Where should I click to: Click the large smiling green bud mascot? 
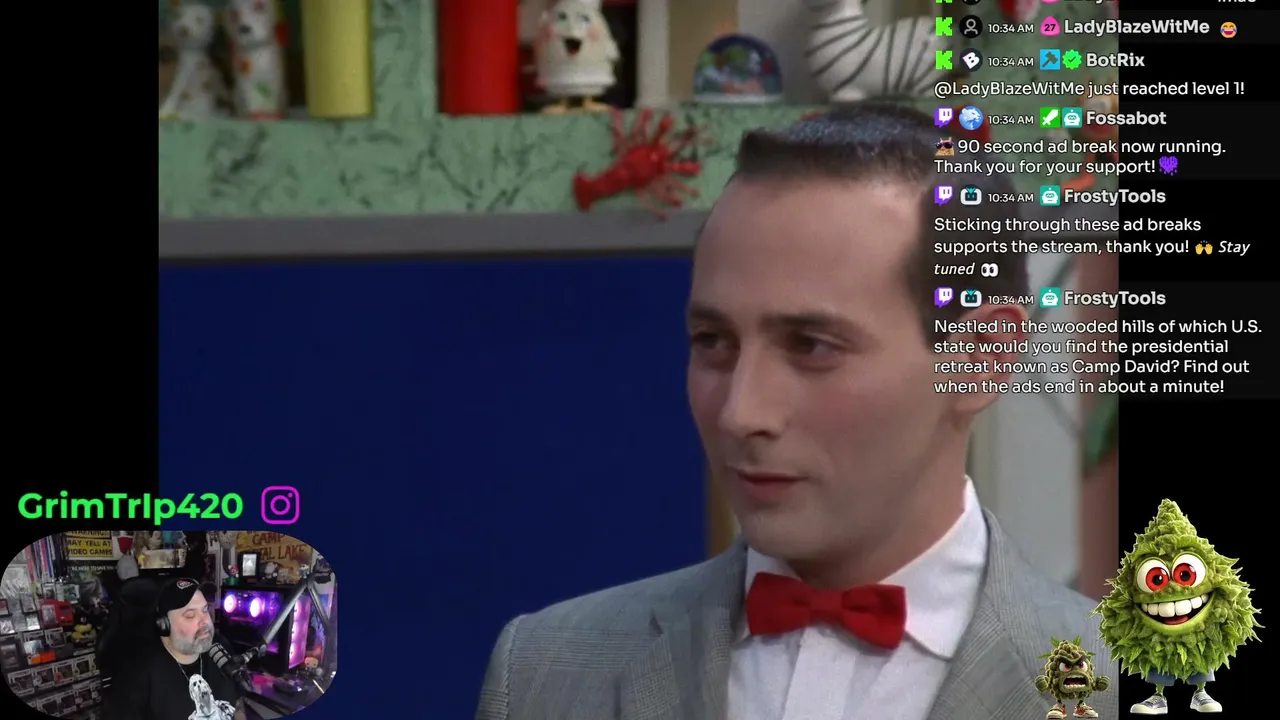coord(1178,605)
